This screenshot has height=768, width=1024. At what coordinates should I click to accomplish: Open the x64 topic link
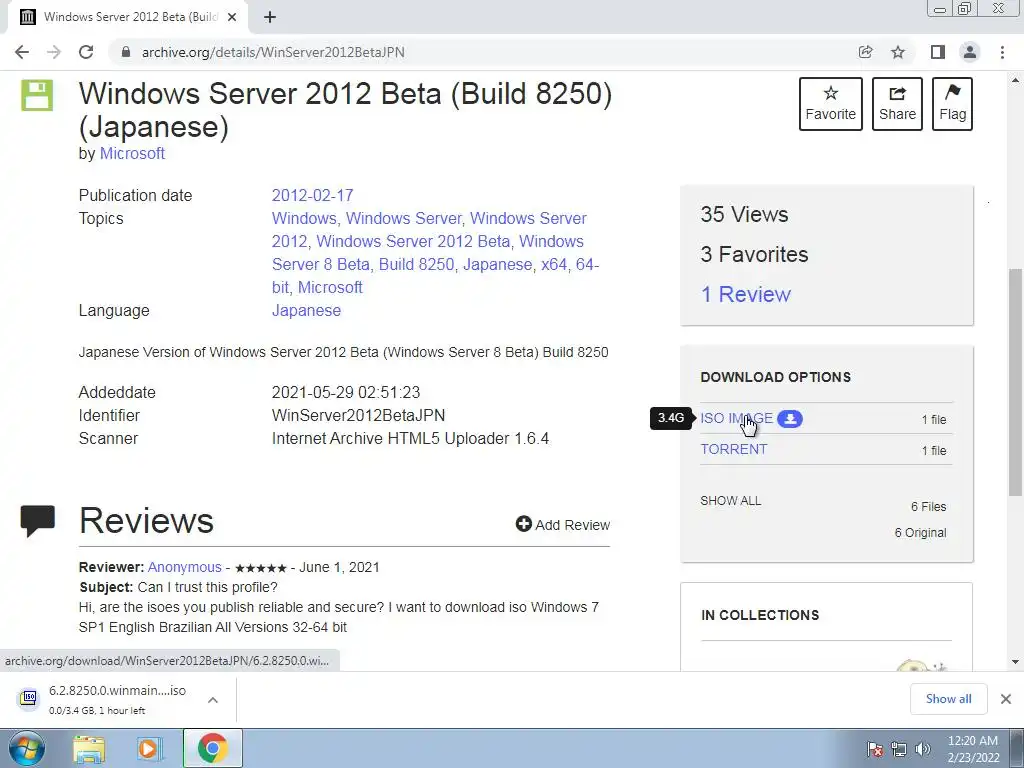point(554,264)
